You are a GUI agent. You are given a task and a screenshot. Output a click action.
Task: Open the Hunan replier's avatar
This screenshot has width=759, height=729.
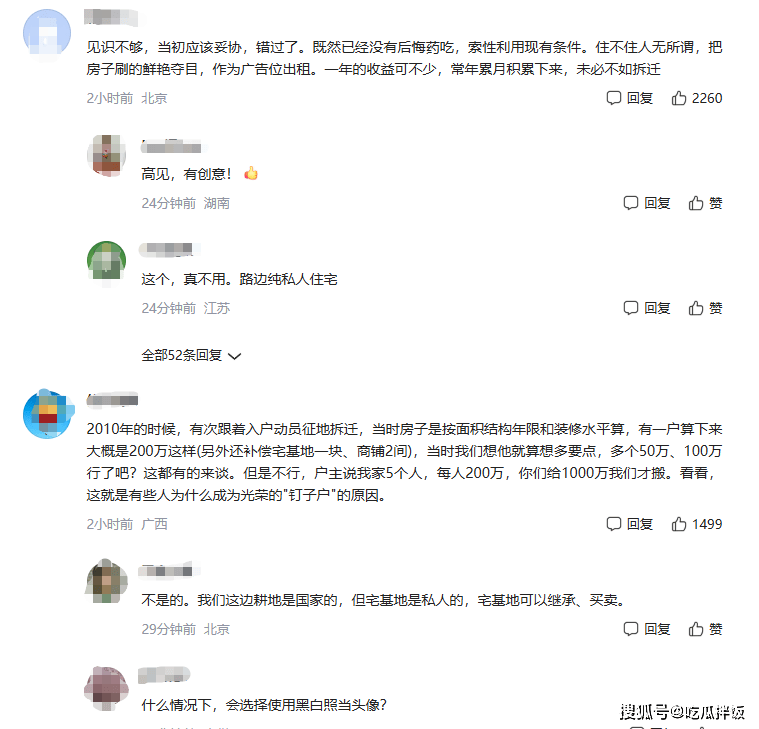tap(106, 155)
